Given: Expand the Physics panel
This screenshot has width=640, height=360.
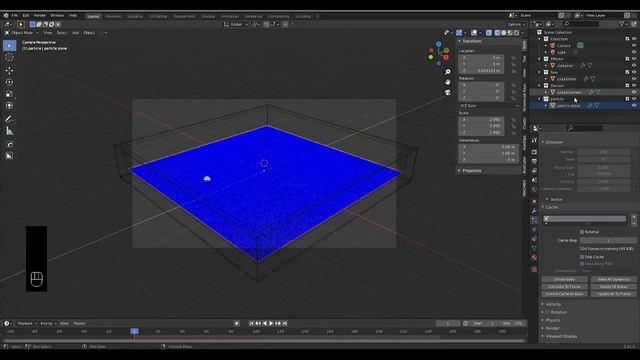Looking at the screenshot, I should 553,320.
